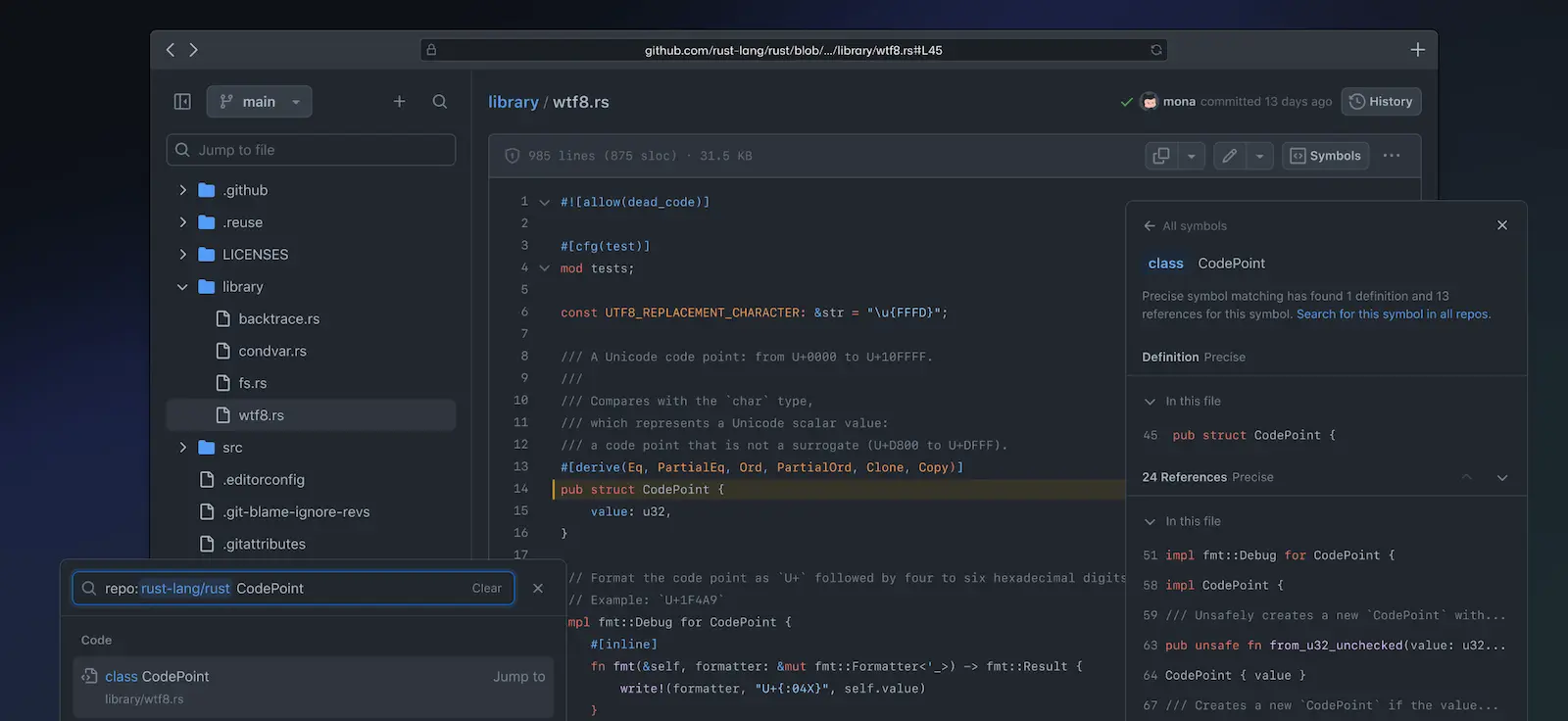Image resolution: width=1568 pixels, height=721 pixels.
Task: Search for this symbol in all repos
Action: pyautogui.click(x=1394, y=314)
